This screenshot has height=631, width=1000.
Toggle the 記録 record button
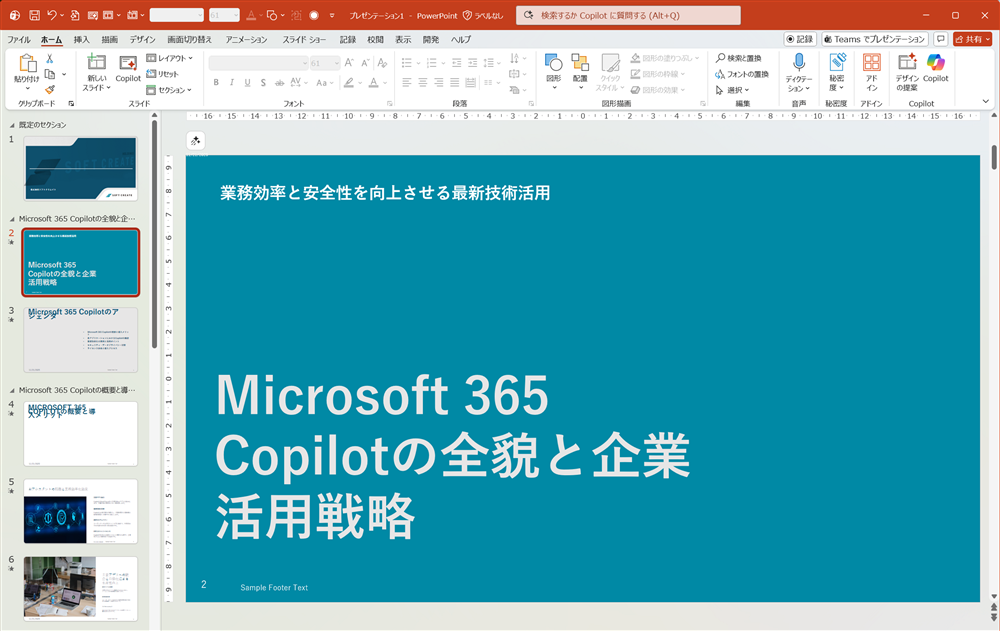coord(800,39)
